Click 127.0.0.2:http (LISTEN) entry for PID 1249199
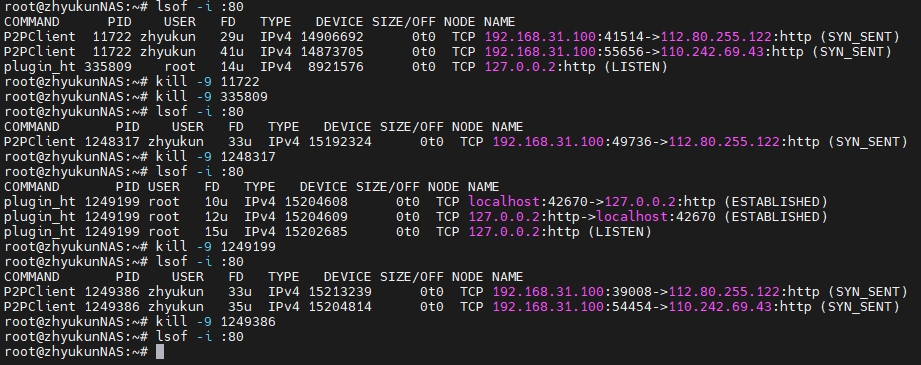Viewport: 921px width, 365px height. pyautogui.click(x=560, y=232)
